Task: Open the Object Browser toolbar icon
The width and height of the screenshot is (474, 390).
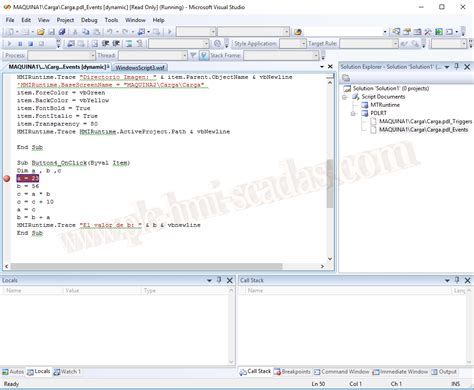Action: (x=417, y=32)
